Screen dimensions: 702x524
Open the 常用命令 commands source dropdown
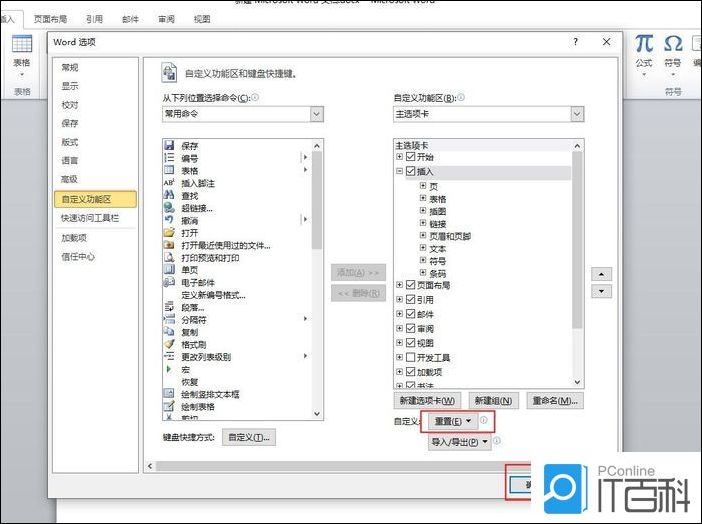pyautogui.click(x=317, y=114)
